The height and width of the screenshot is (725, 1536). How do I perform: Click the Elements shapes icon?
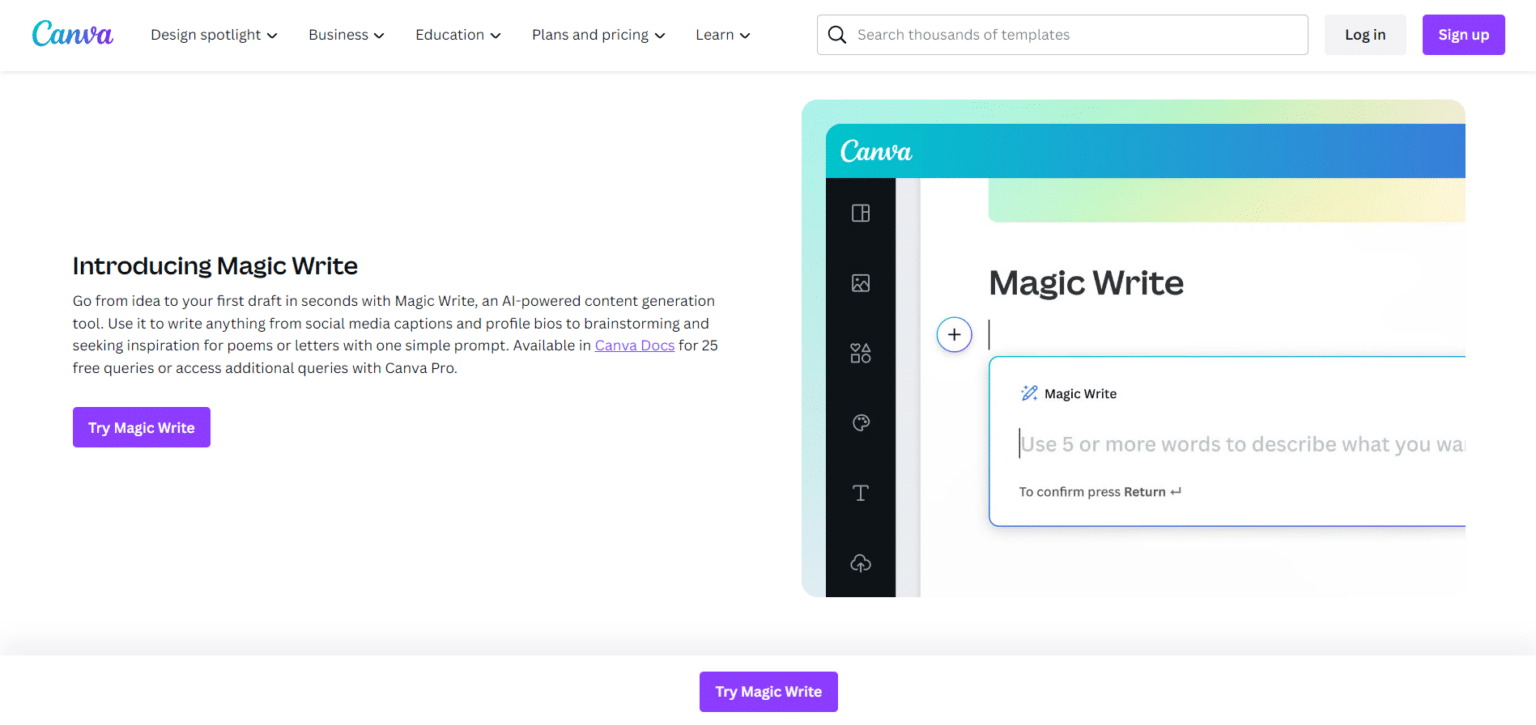pos(860,353)
